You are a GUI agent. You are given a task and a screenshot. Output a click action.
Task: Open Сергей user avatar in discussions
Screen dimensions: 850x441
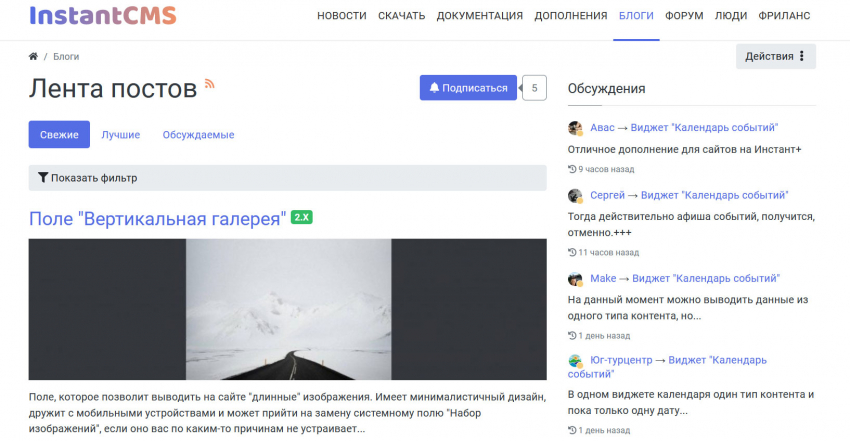pos(575,196)
